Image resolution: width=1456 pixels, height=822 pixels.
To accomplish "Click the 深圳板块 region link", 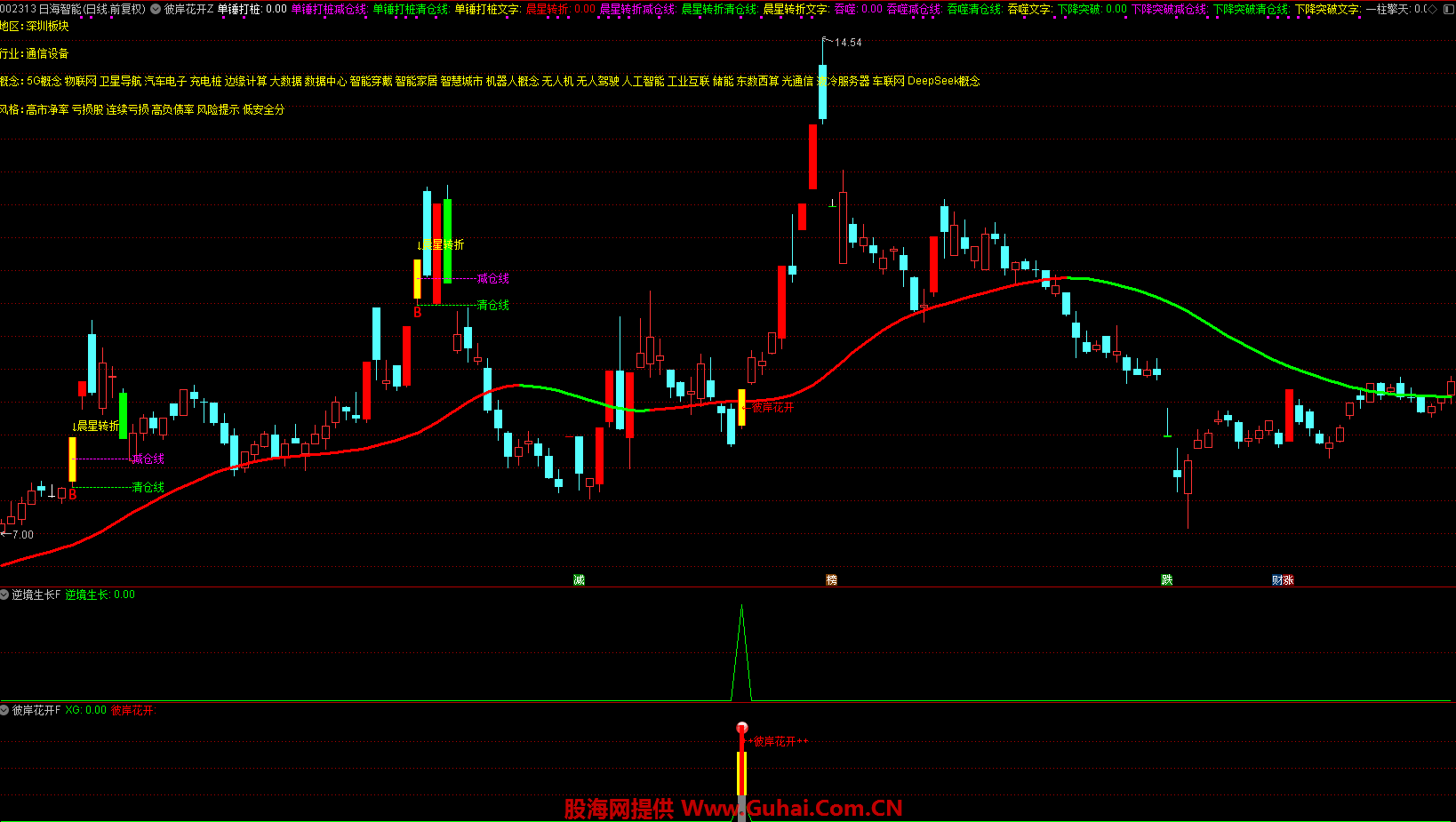I will point(48,27).
